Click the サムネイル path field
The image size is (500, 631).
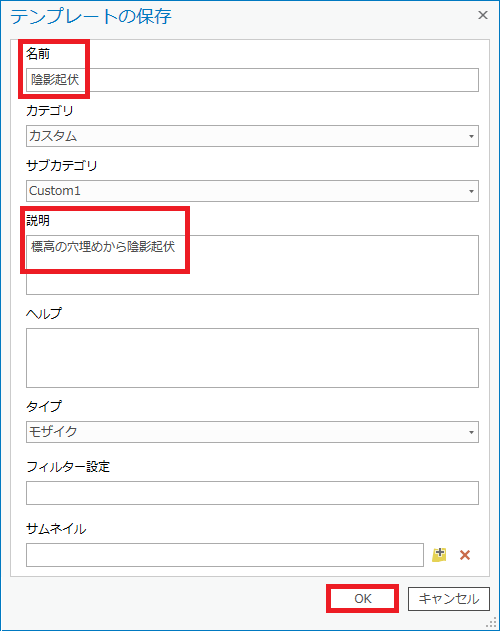(x=225, y=555)
